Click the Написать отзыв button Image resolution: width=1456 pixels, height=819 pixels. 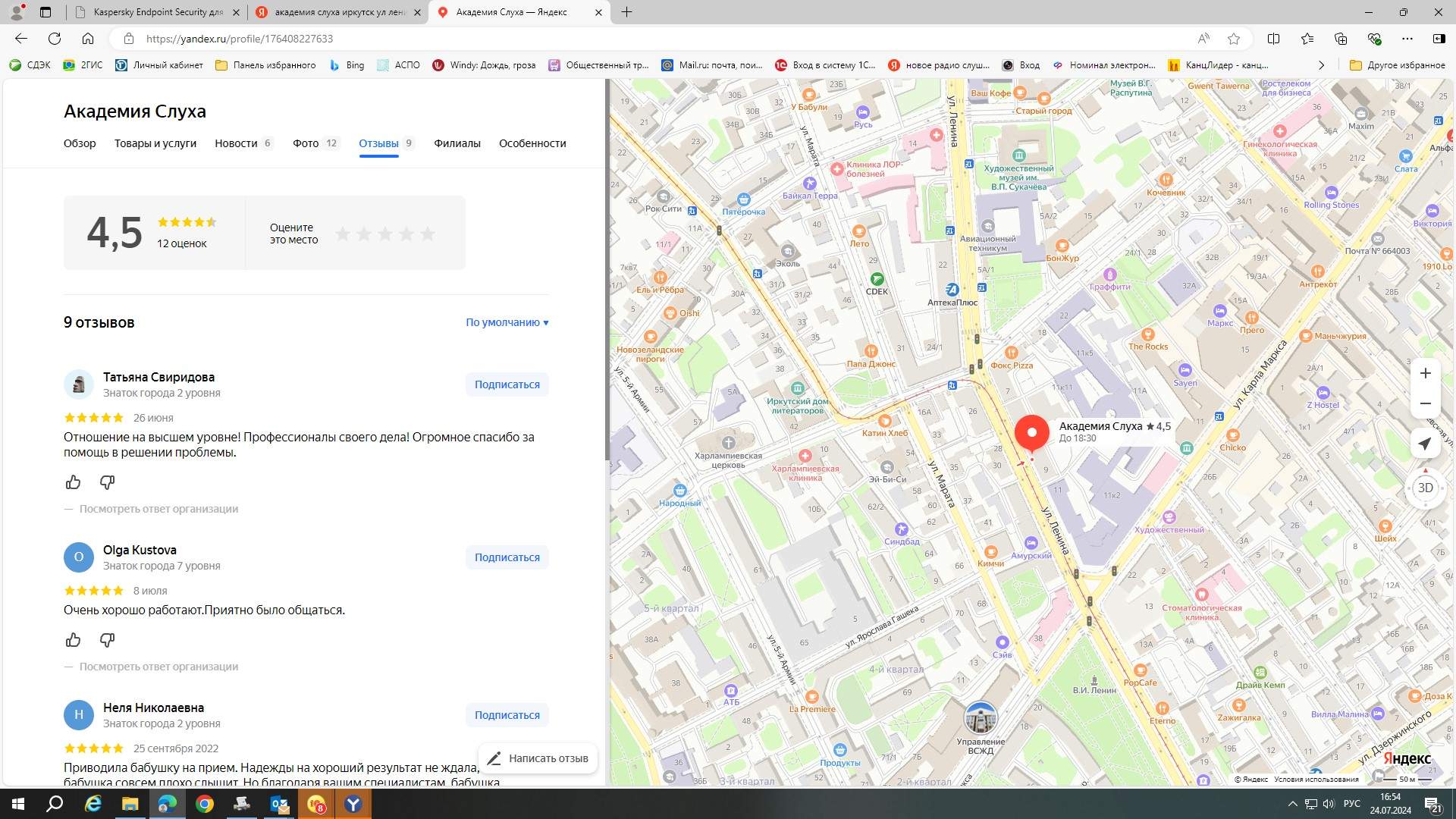pyautogui.click(x=538, y=758)
